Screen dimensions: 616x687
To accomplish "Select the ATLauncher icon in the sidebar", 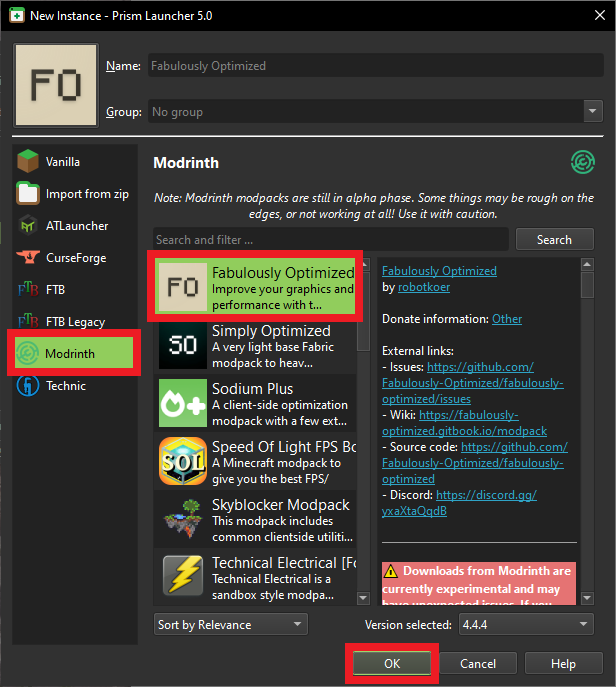I will (28, 226).
